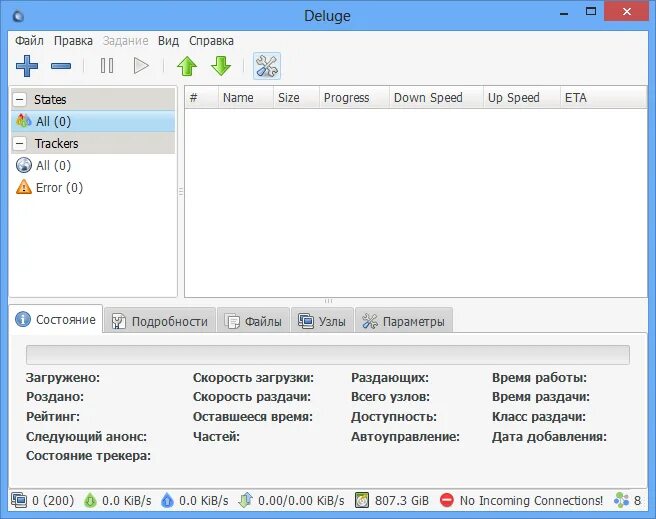
Task: Switch to the Подробности tab
Action: (x=160, y=321)
